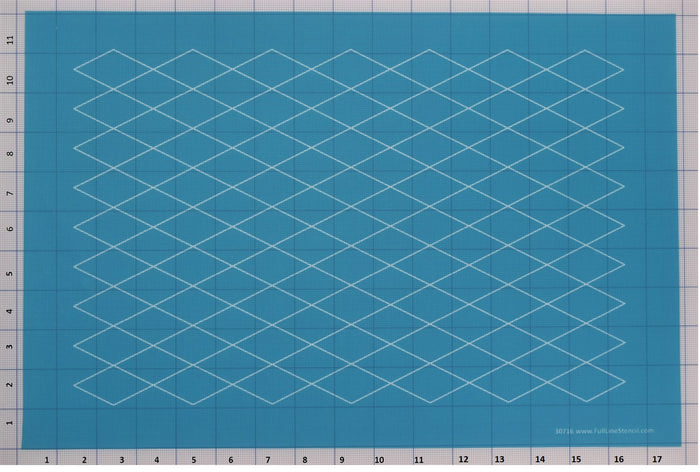Click number 3 on the left ruler

click(x=10, y=348)
